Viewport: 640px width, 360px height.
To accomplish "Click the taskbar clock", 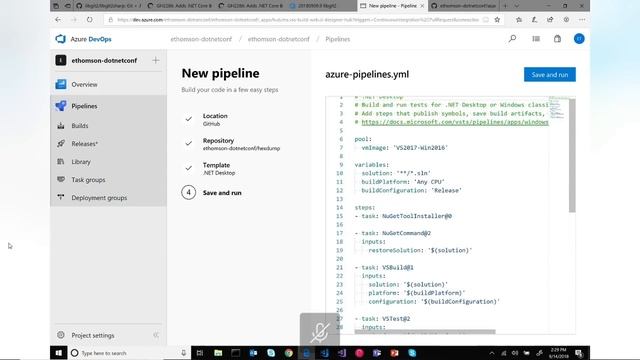I will click(x=558, y=353).
